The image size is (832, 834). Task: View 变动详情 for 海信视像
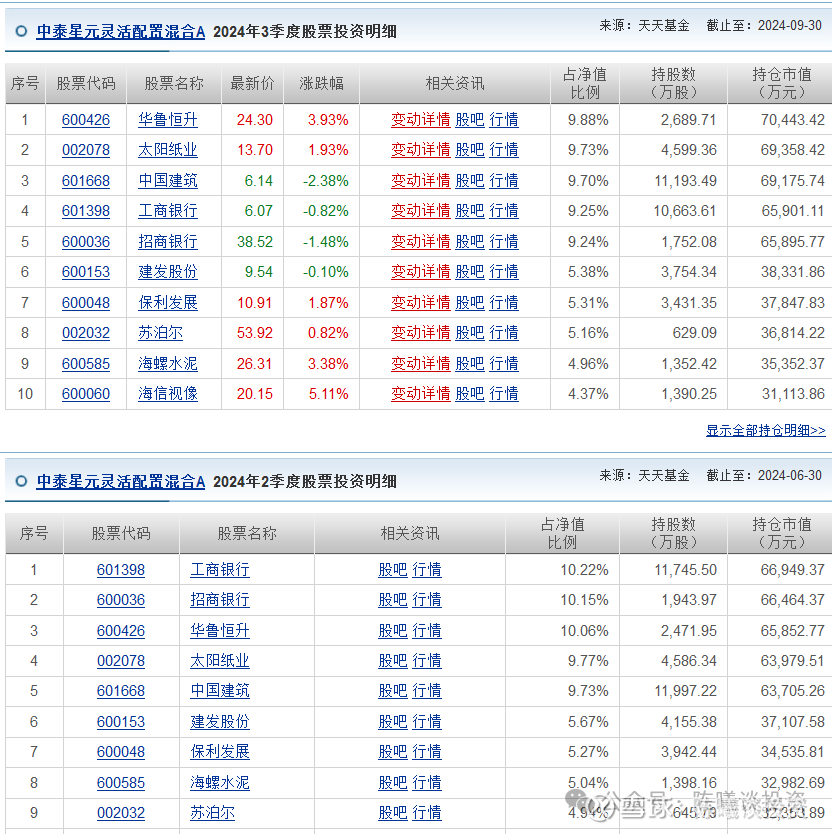pyautogui.click(x=420, y=394)
